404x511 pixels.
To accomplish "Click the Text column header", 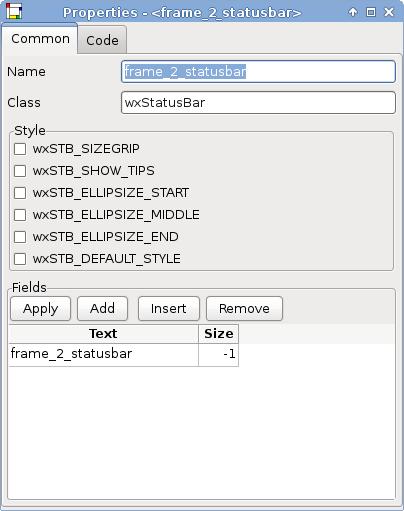I will coord(103,334).
